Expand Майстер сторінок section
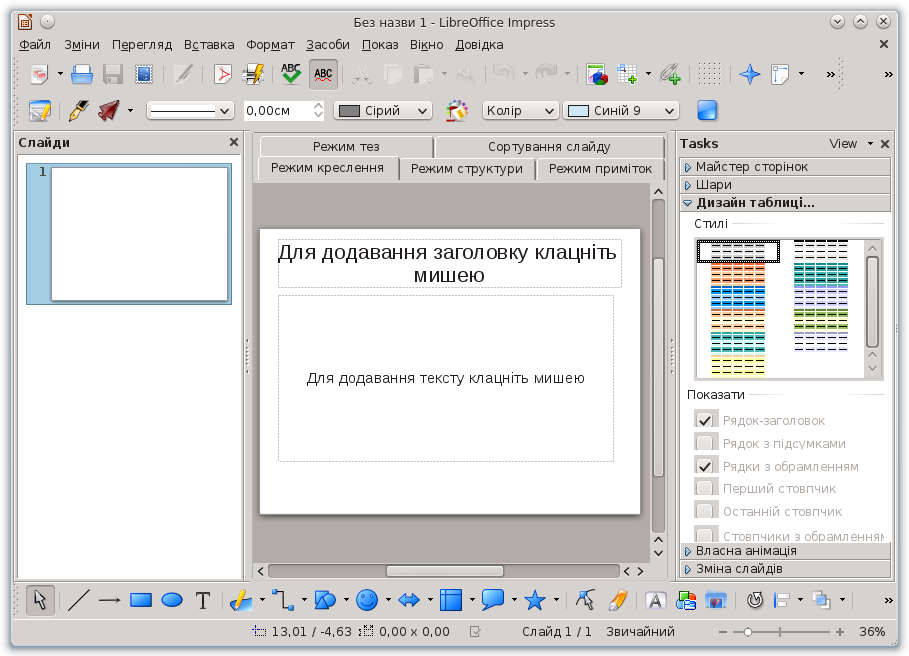 point(785,167)
